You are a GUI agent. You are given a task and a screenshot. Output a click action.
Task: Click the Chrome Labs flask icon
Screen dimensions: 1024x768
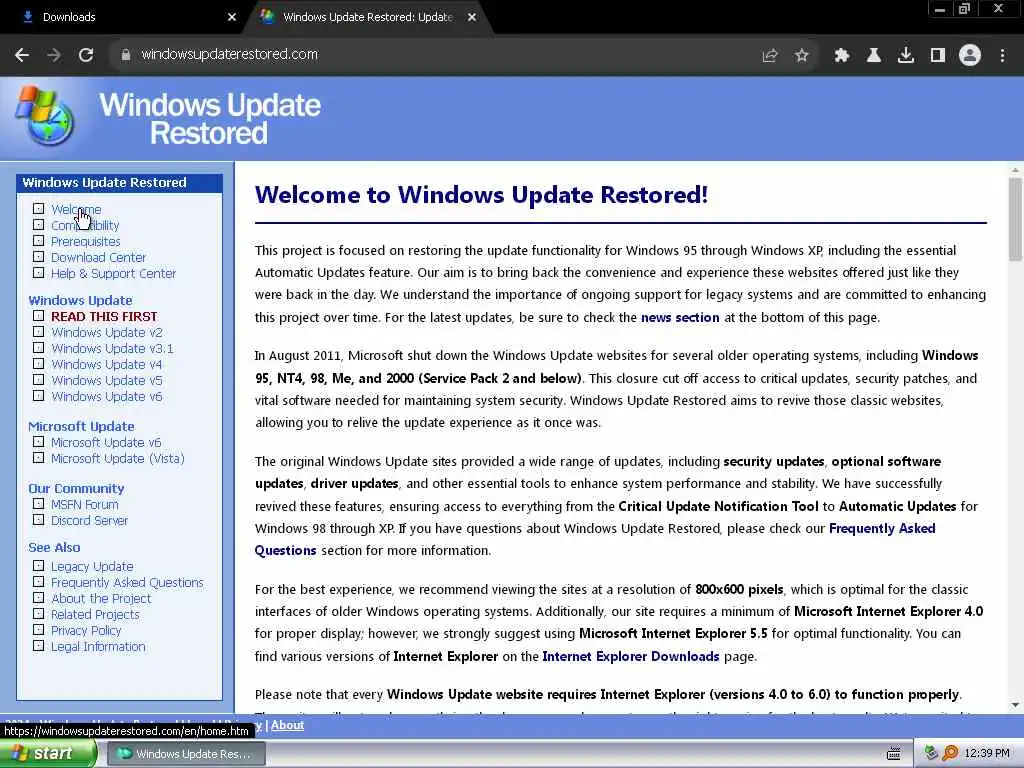[874, 56]
